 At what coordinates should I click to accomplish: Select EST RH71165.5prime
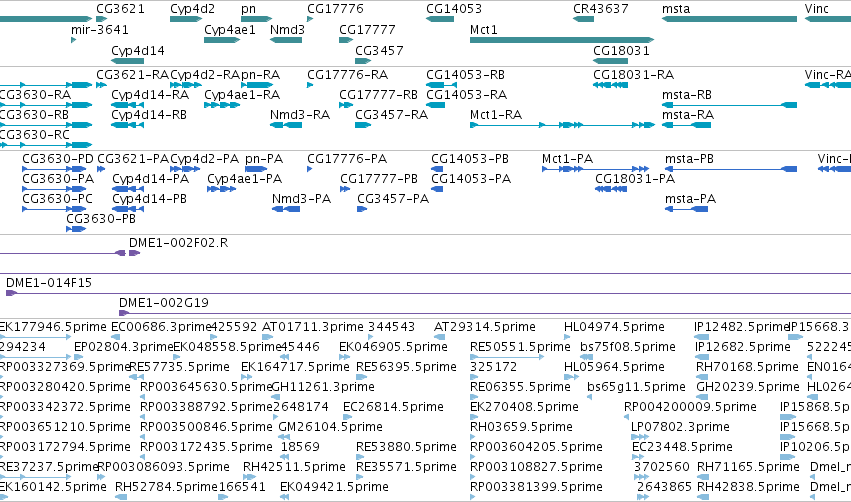[748, 467]
